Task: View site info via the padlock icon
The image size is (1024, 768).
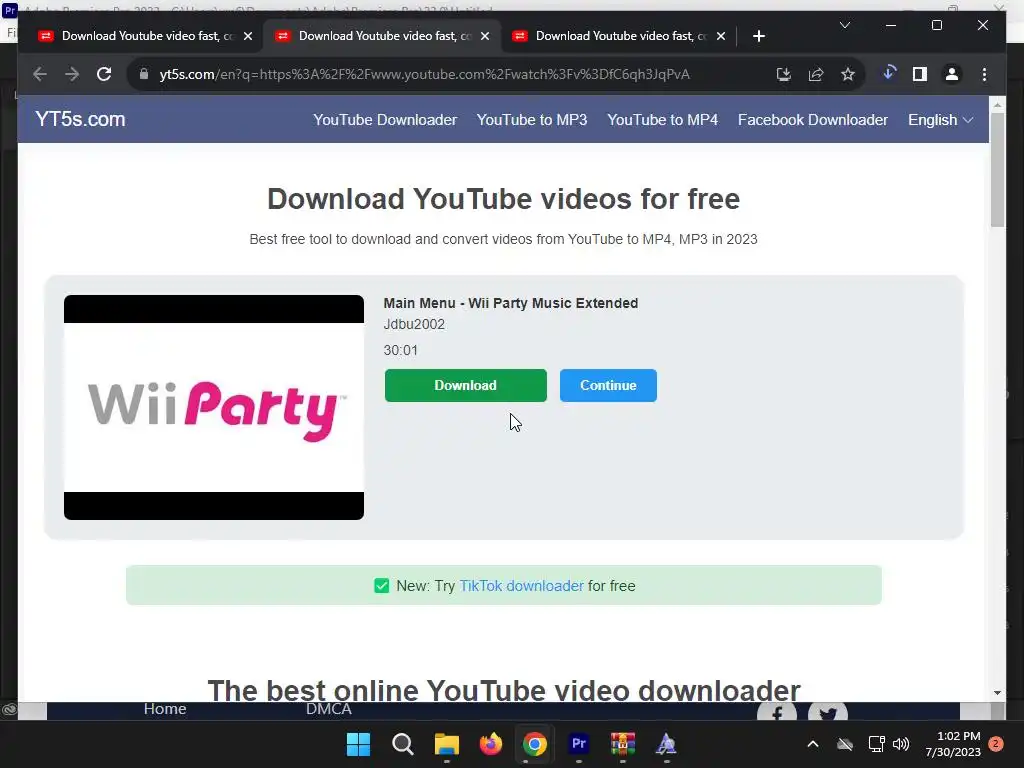Action: (144, 74)
